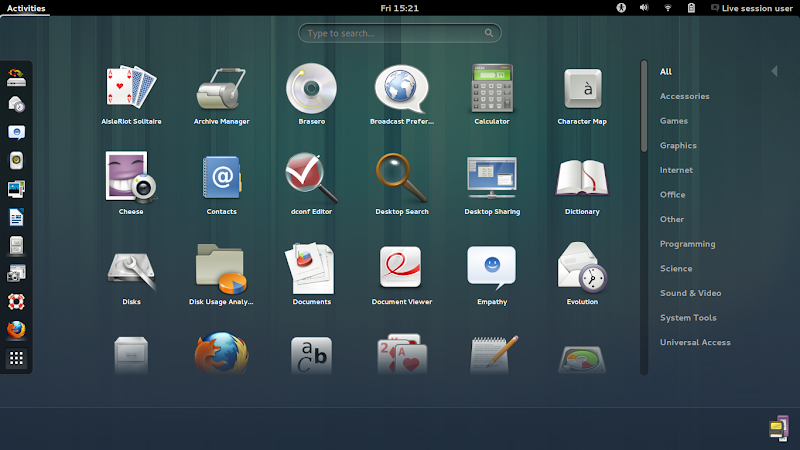Open Universal Access menu icon in top bar
Screen dimensions: 800x450
(621, 8)
